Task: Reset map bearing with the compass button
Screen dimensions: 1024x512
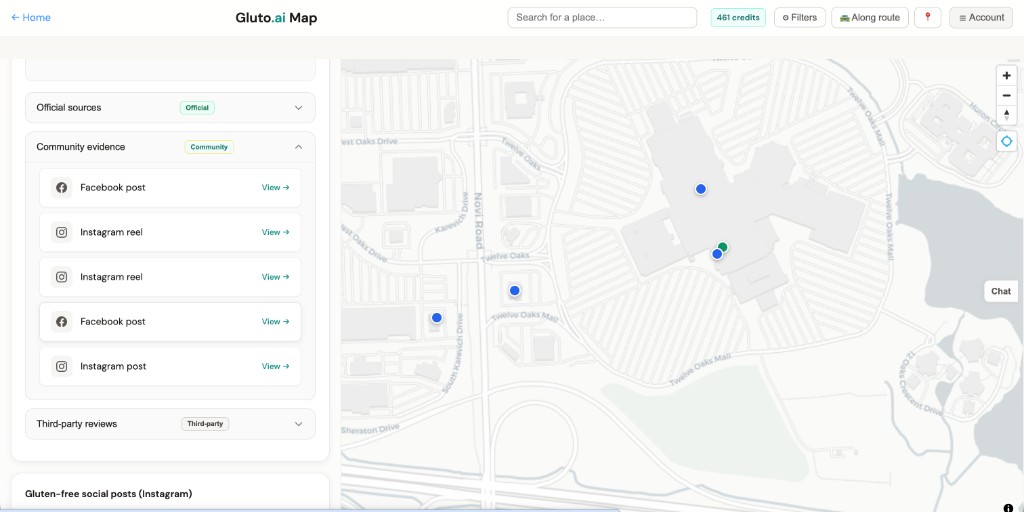Action: (x=1006, y=116)
